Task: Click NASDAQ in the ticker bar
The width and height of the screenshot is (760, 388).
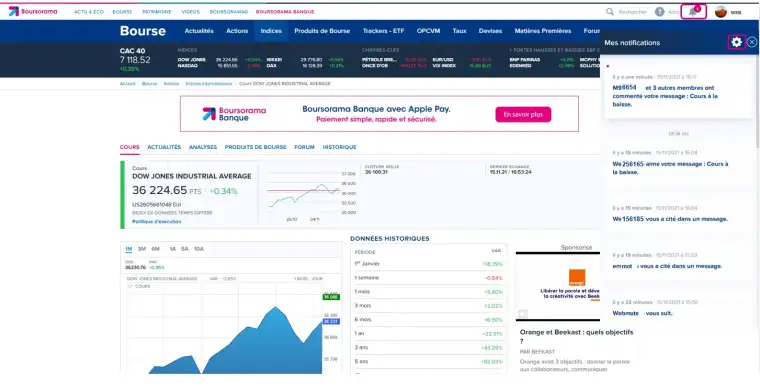Action: 188,65
